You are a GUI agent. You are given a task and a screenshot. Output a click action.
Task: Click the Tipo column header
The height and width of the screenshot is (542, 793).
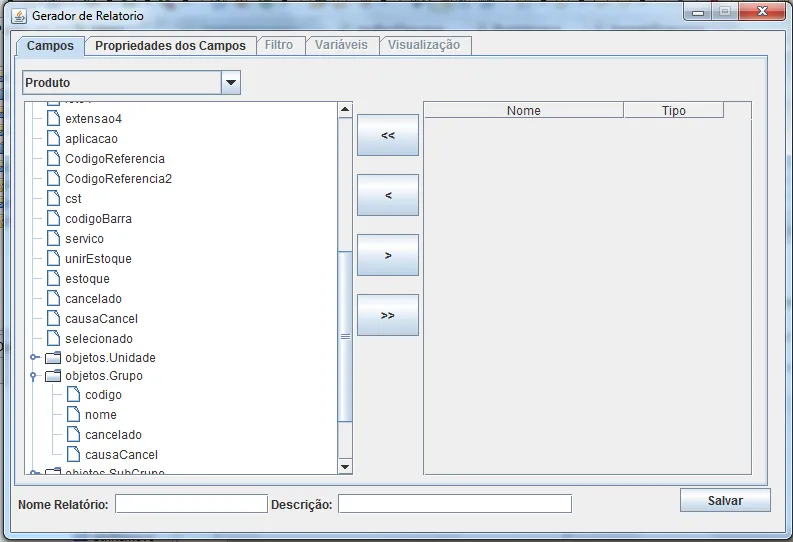coord(674,111)
